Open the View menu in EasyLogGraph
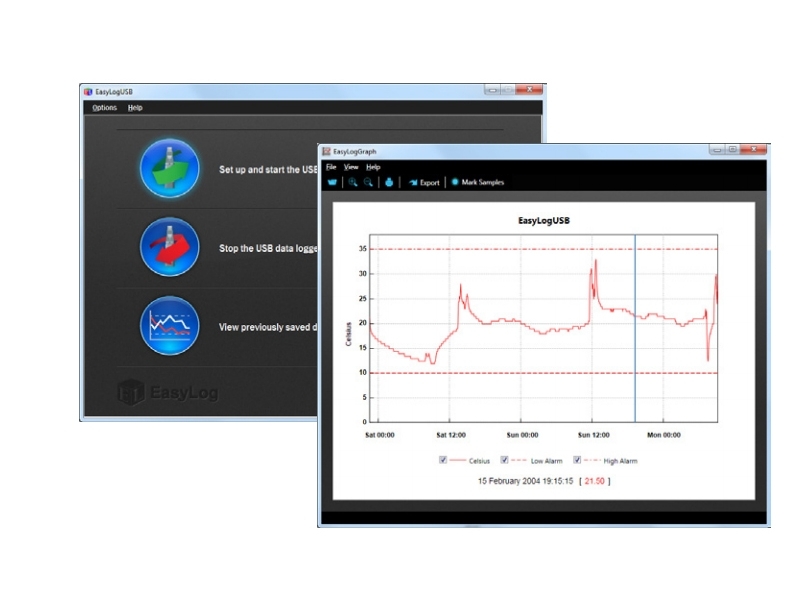The image size is (812, 608). (351, 167)
